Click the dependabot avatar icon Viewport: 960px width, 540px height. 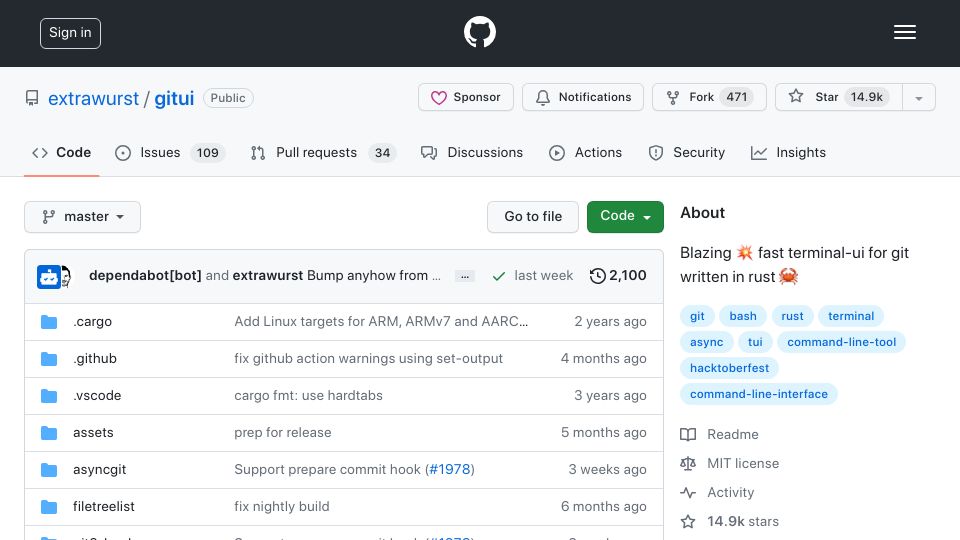(48, 277)
